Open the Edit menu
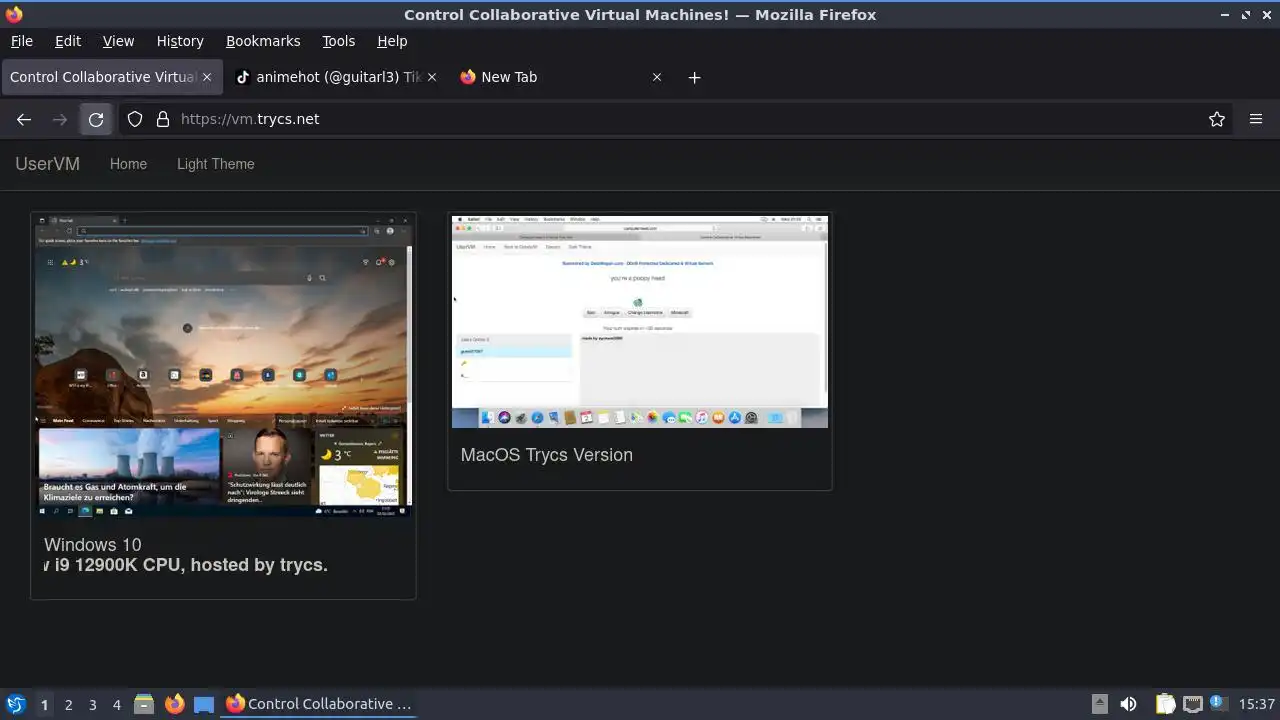1280x720 pixels. tap(68, 41)
